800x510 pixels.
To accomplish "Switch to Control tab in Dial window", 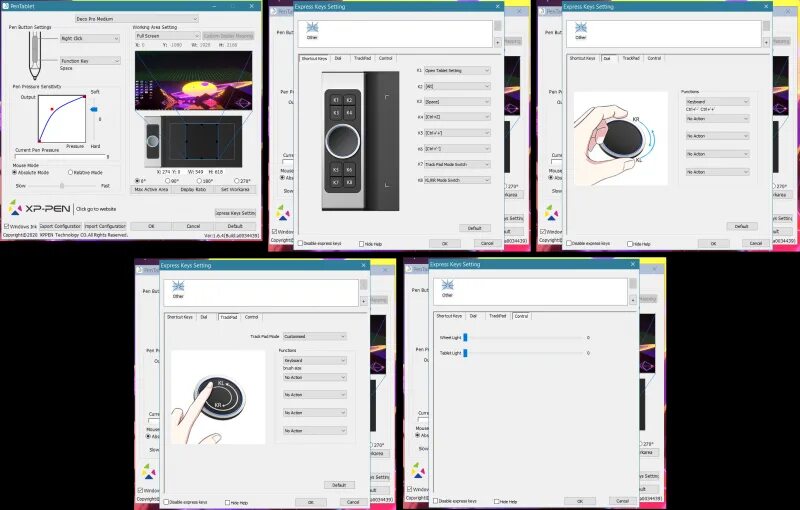I will 654,58.
